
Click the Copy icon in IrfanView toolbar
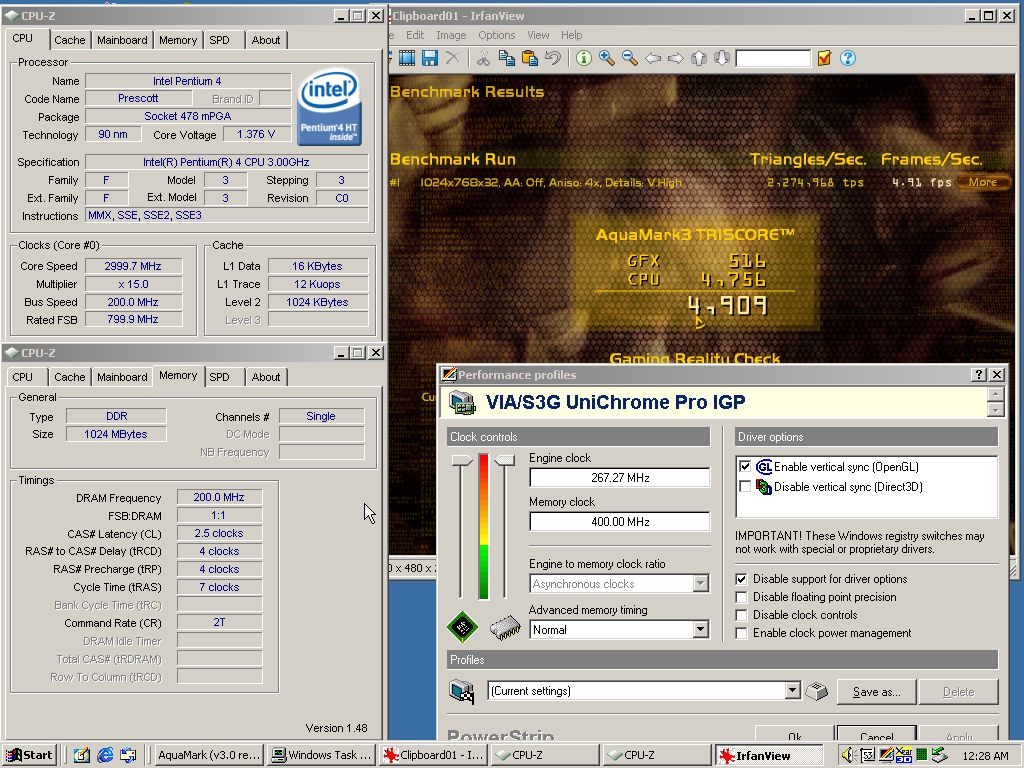tap(506, 58)
